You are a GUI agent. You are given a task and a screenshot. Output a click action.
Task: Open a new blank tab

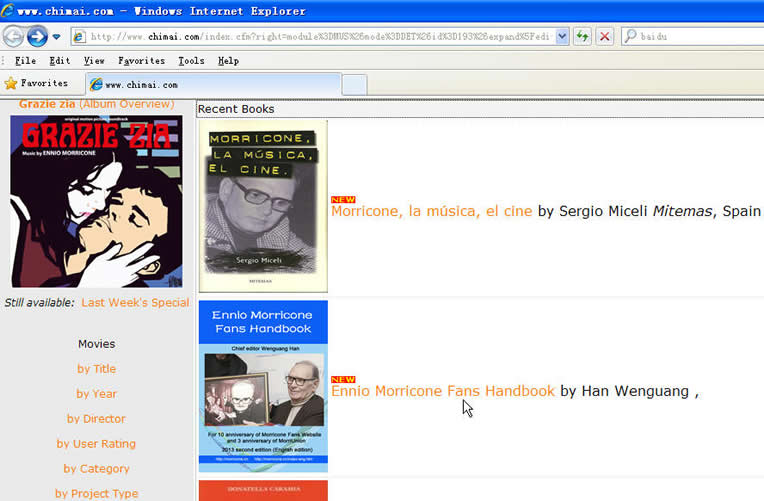354,85
